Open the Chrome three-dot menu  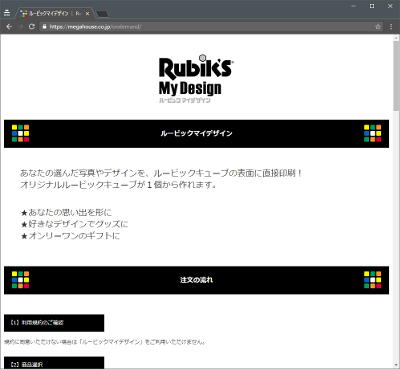391,27
